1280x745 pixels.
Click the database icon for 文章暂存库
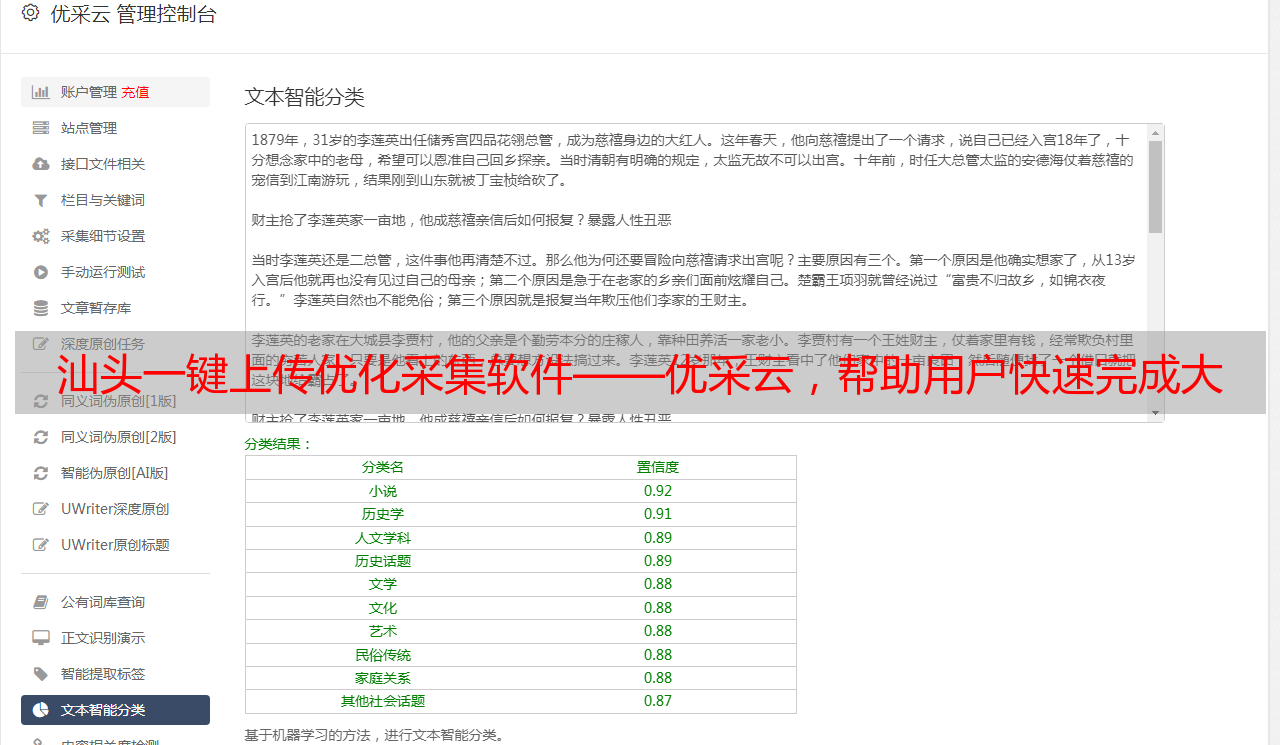[41, 308]
